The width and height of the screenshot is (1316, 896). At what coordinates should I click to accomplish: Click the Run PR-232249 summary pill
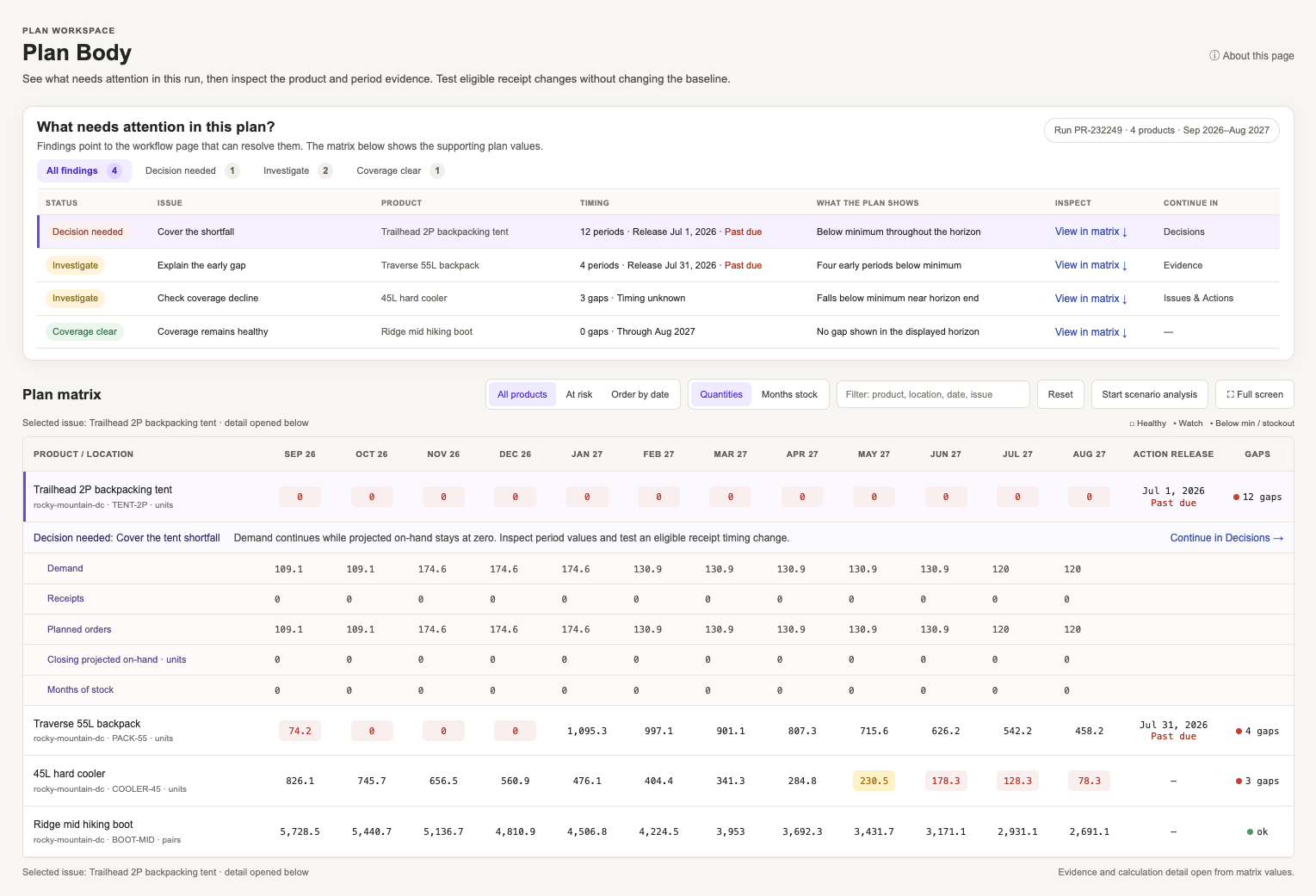(1162, 131)
